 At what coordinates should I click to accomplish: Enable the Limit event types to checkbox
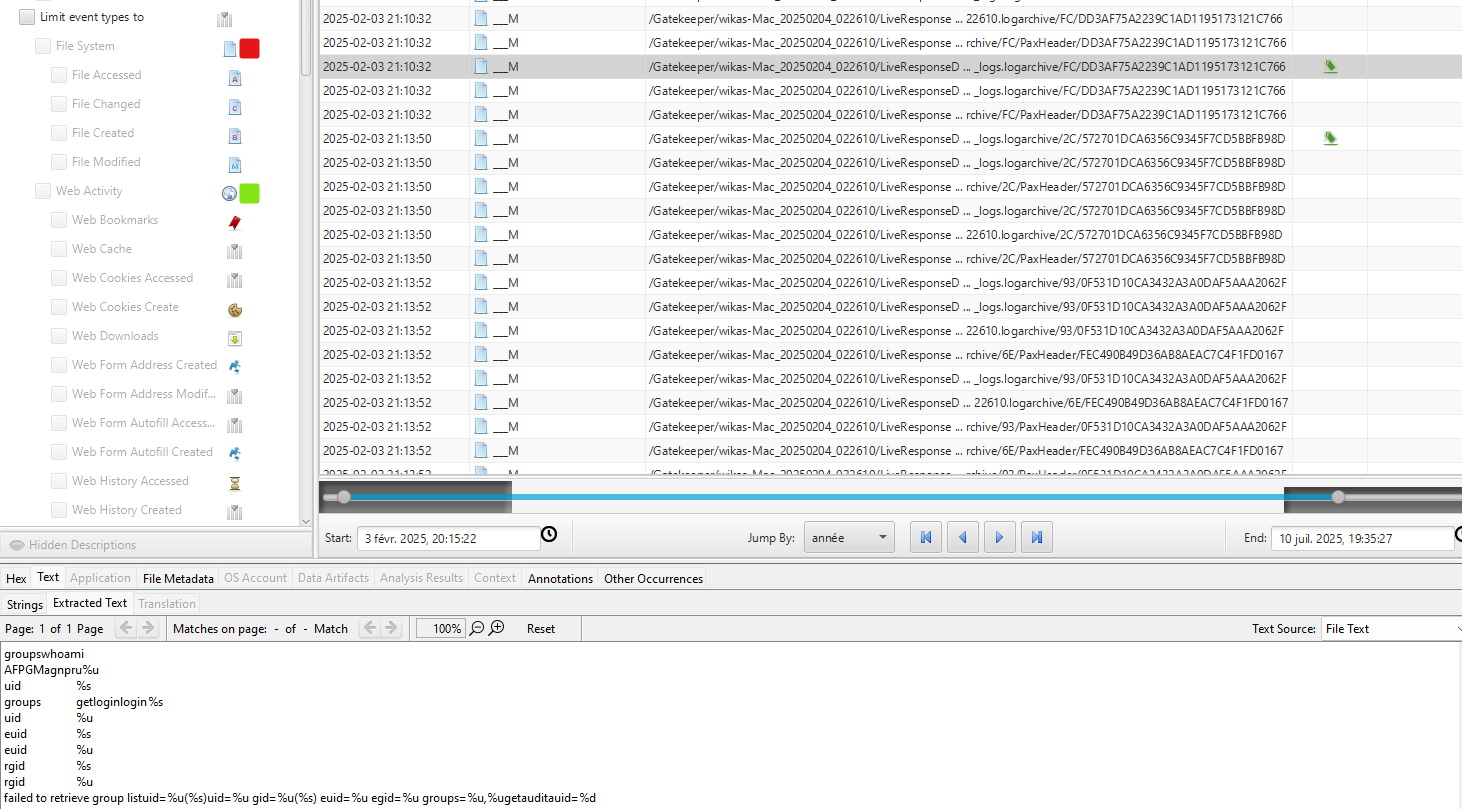pyautogui.click(x=27, y=17)
